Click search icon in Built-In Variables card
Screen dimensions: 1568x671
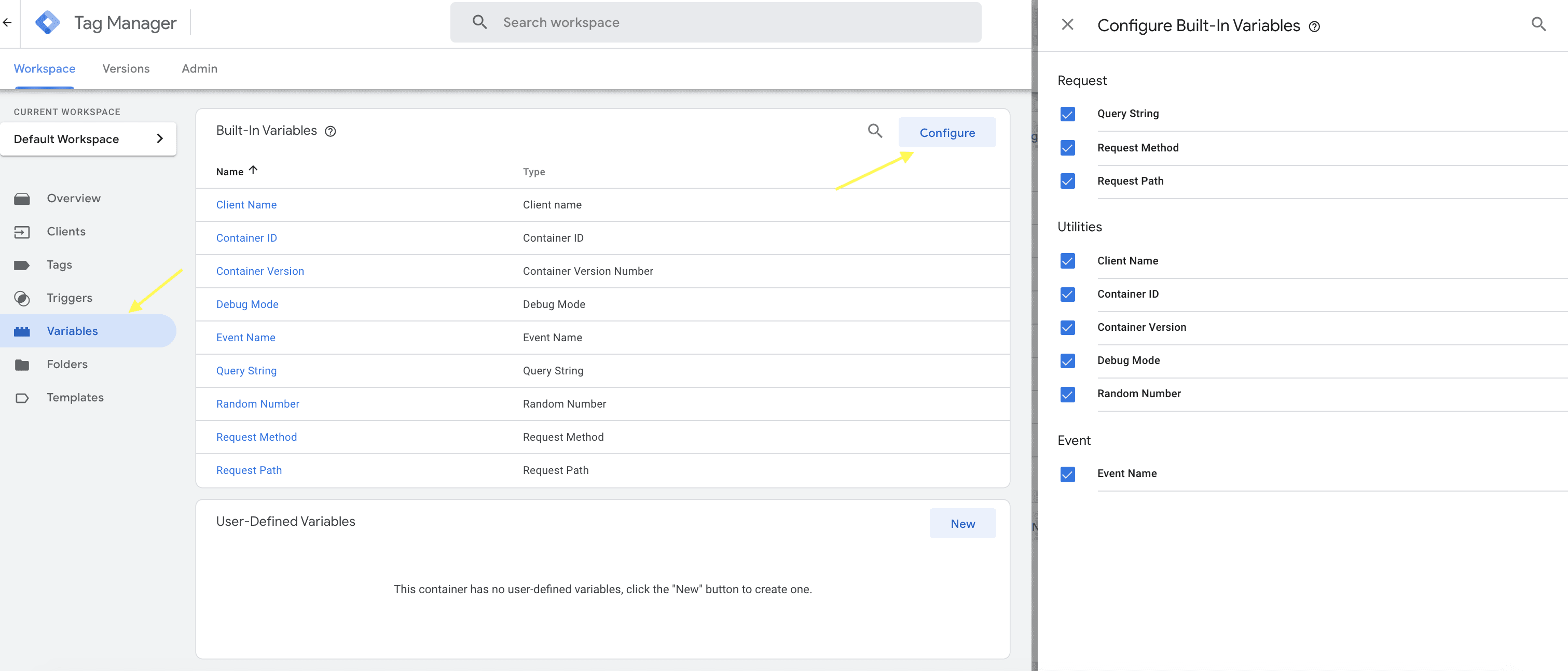[x=875, y=131]
